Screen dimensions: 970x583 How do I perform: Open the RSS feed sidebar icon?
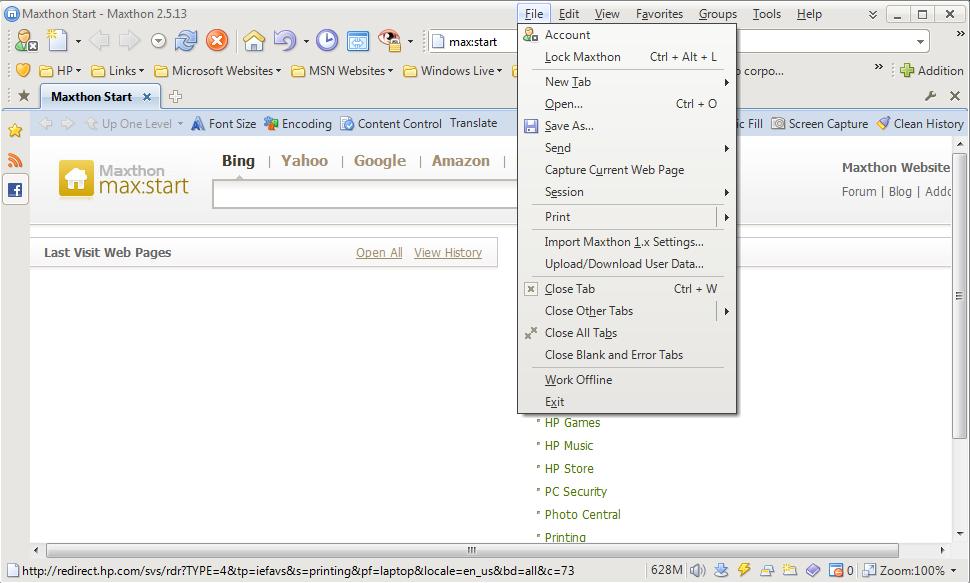point(15,160)
